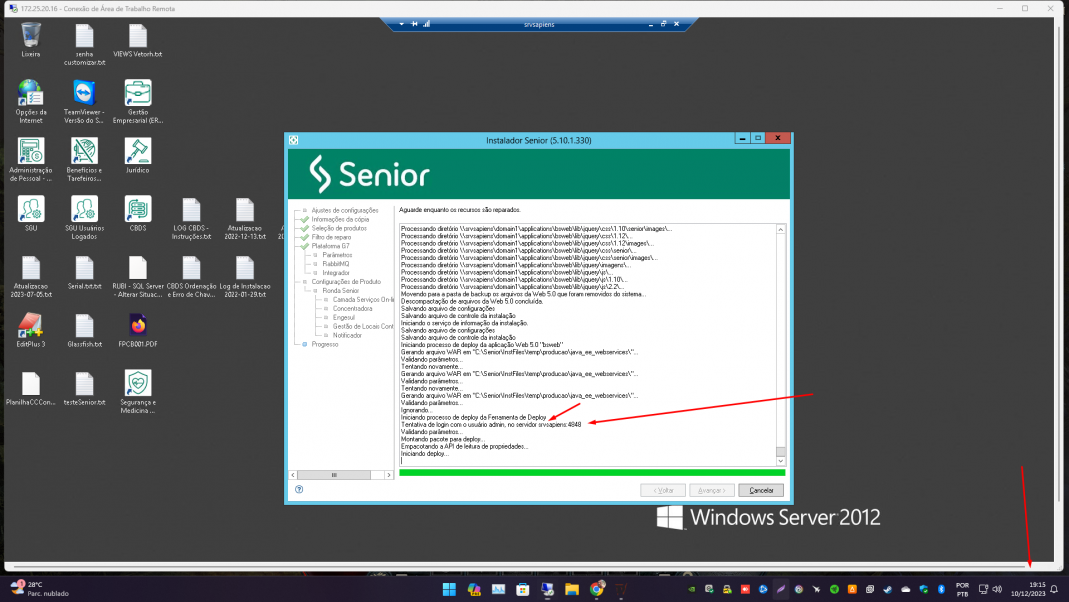Launch Benefícios e Tarefeiros shortcut
This screenshot has width=1069, height=602.
[84, 160]
